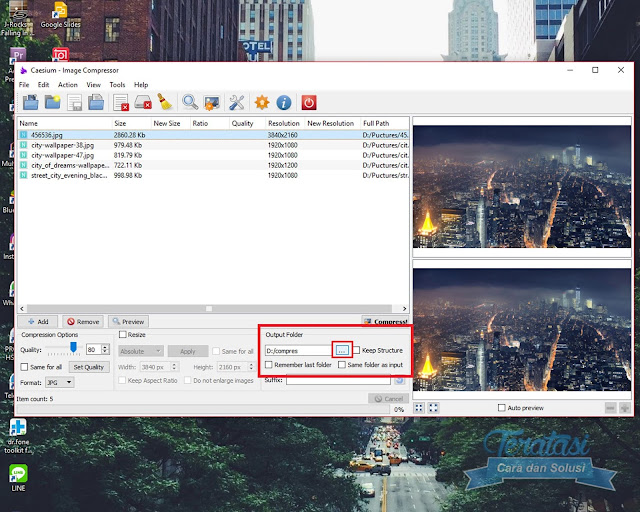
Task: Toggle Auto preview checkbox
Action: coord(502,407)
